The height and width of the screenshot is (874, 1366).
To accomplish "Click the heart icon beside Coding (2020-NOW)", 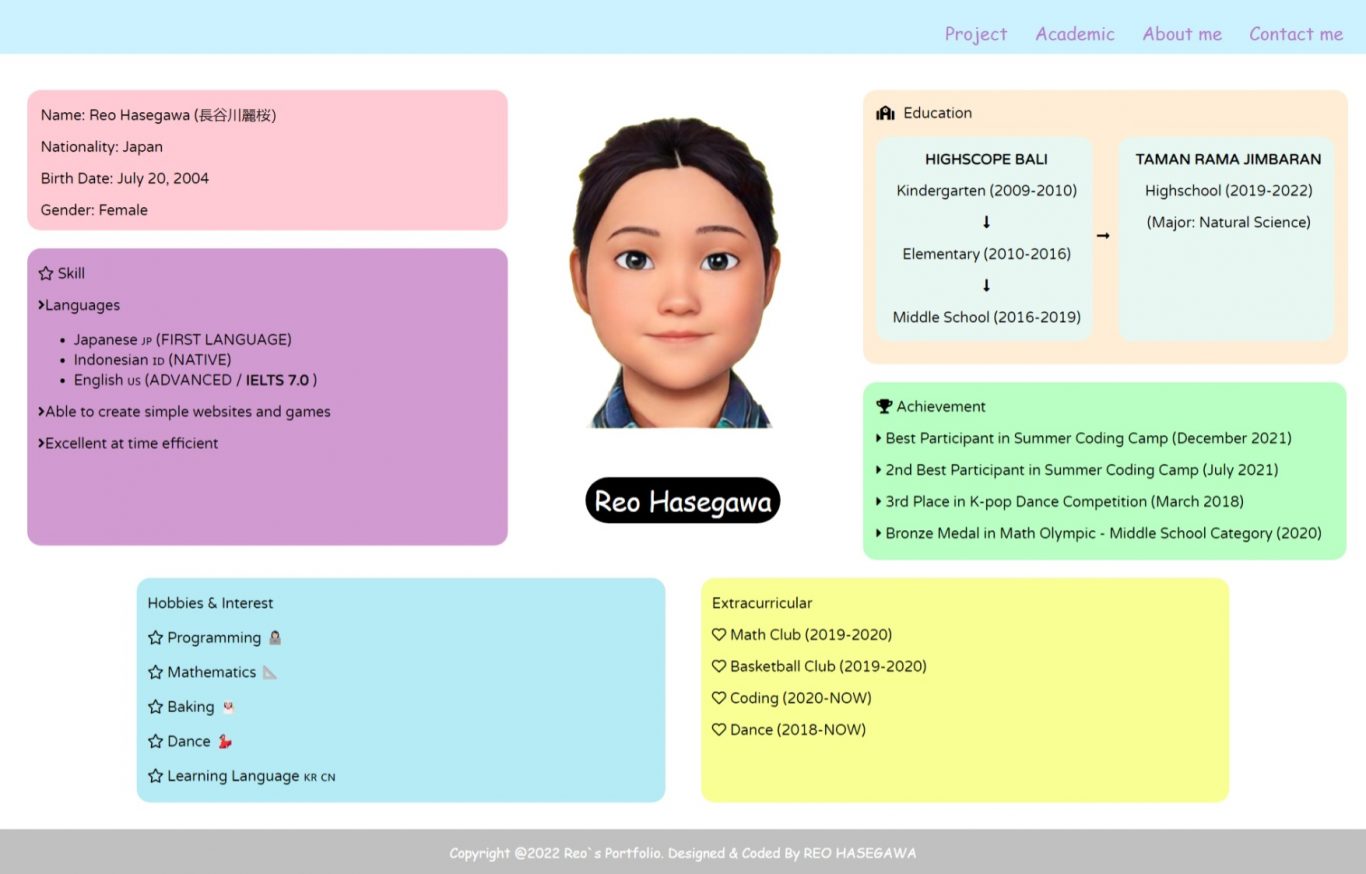I will click(x=719, y=698).
